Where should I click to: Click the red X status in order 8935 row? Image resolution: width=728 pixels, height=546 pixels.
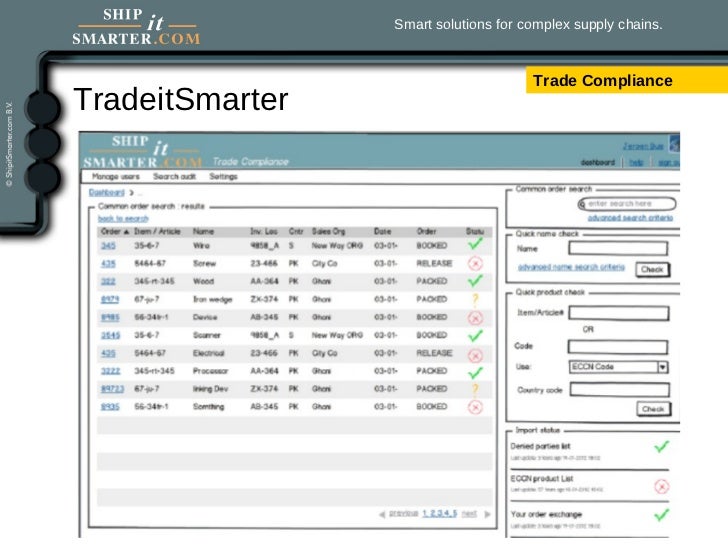tap(474, 407)
